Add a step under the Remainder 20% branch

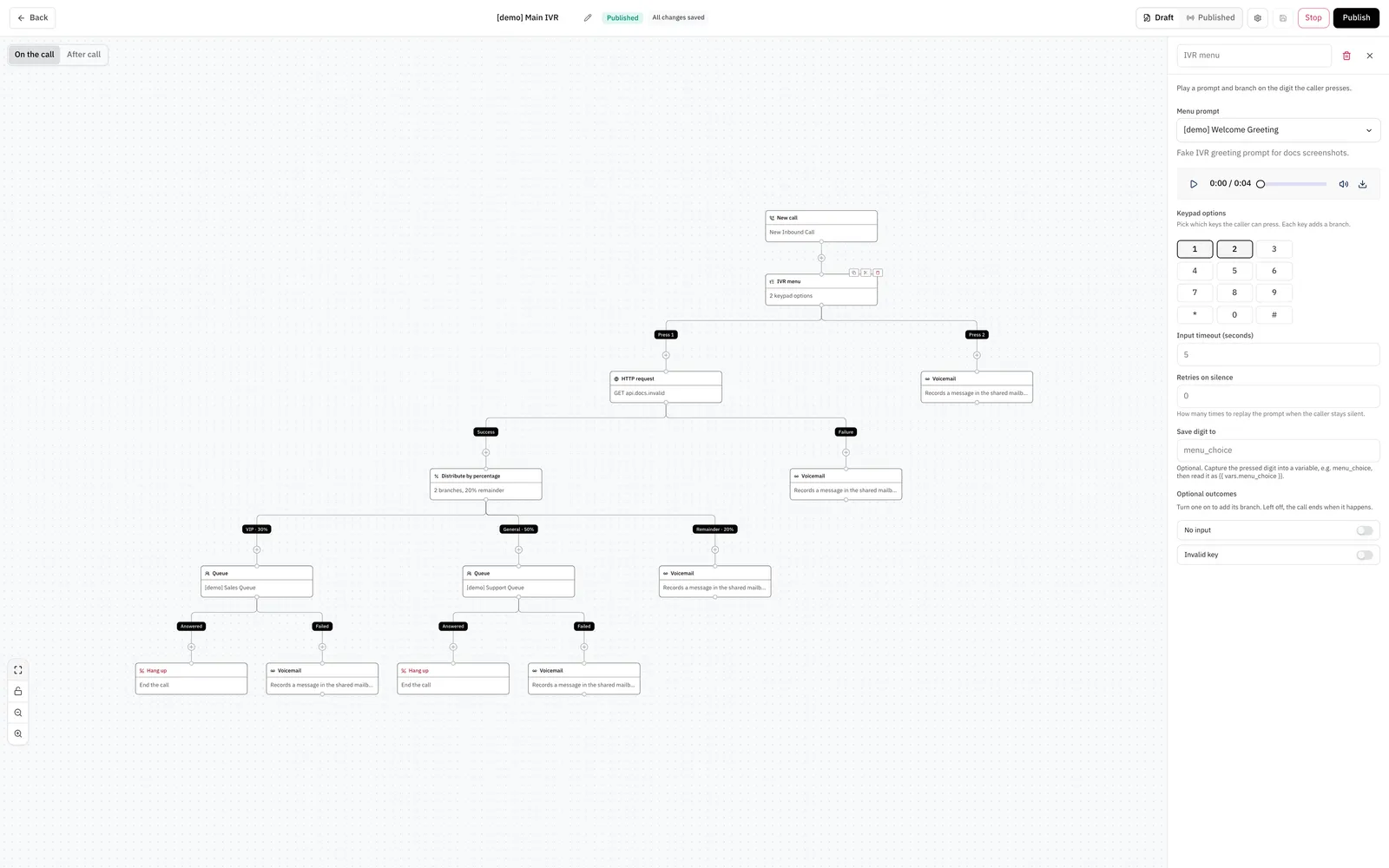pos(715,549)
